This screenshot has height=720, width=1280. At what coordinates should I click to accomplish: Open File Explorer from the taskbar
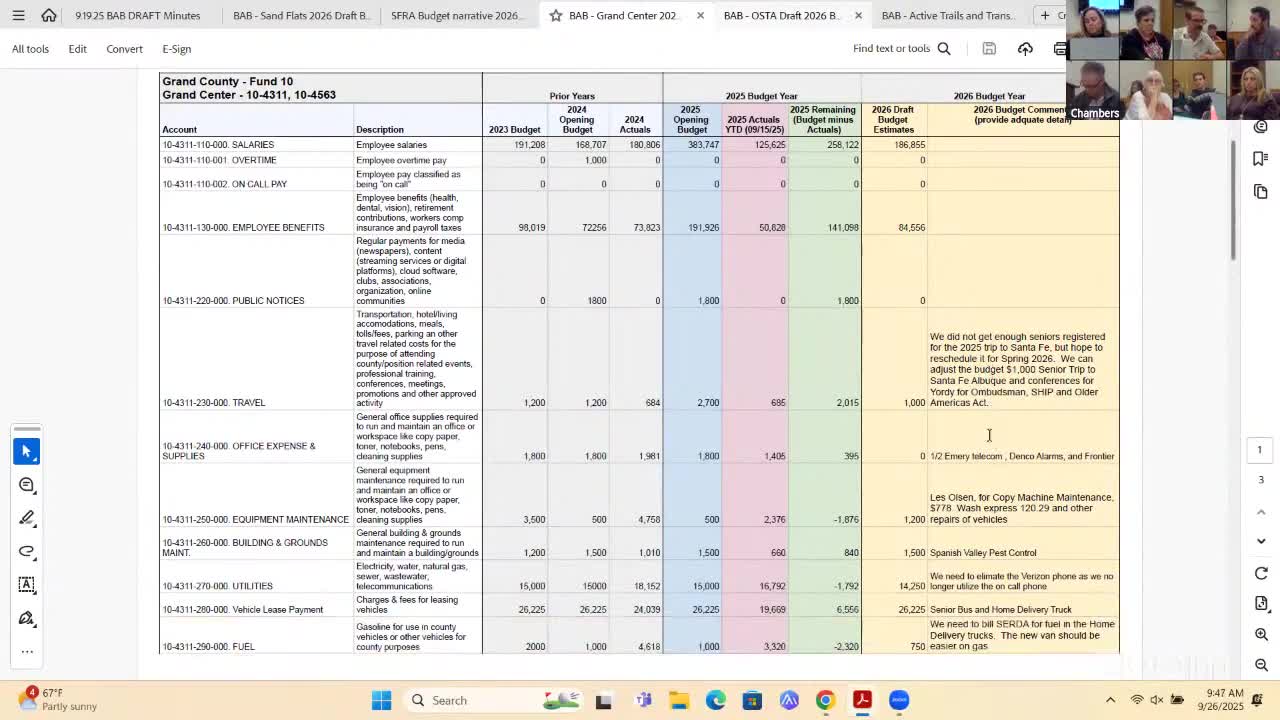point(679,700)
